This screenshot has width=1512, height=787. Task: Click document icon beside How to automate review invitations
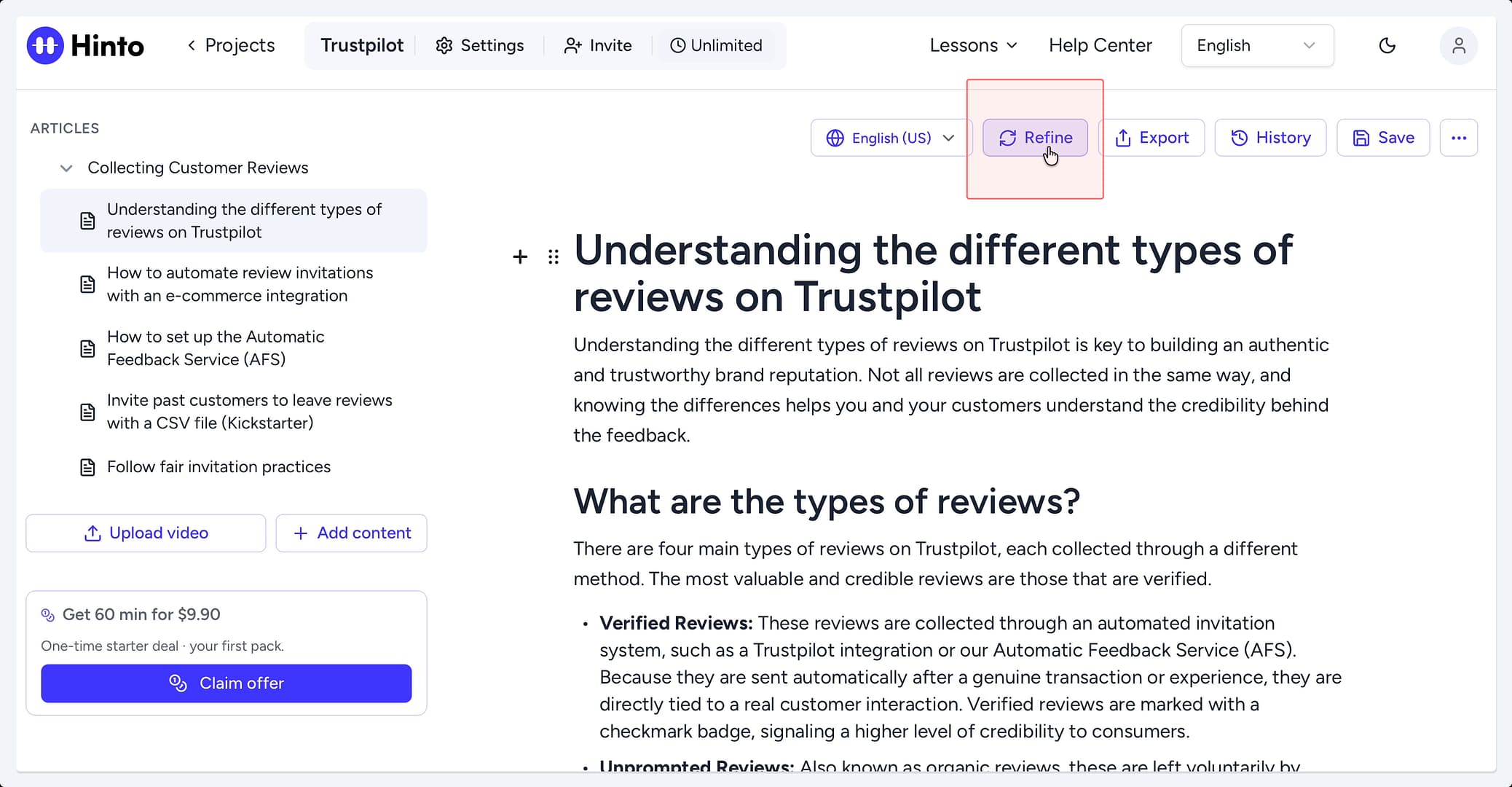(x=87, y=284)
